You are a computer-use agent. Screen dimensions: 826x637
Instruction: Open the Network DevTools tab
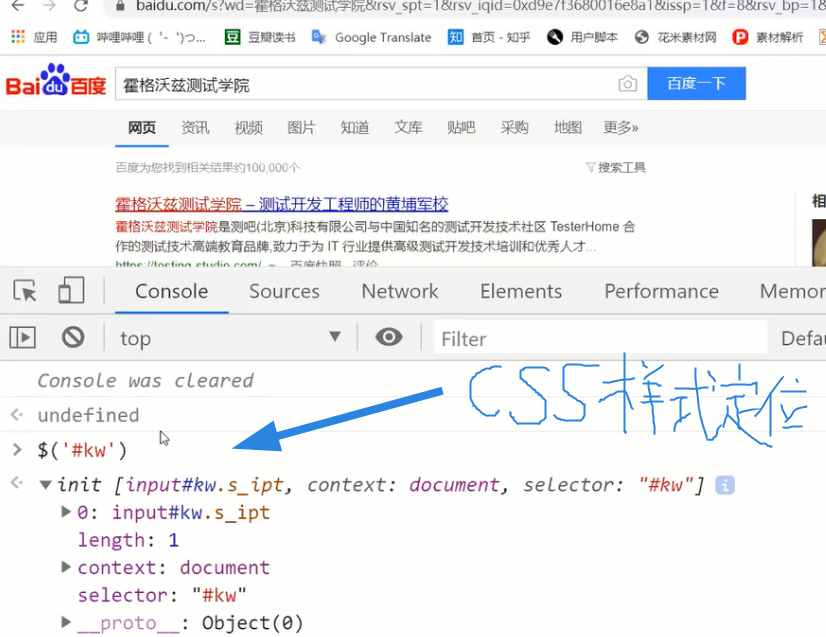click(400, 291)
